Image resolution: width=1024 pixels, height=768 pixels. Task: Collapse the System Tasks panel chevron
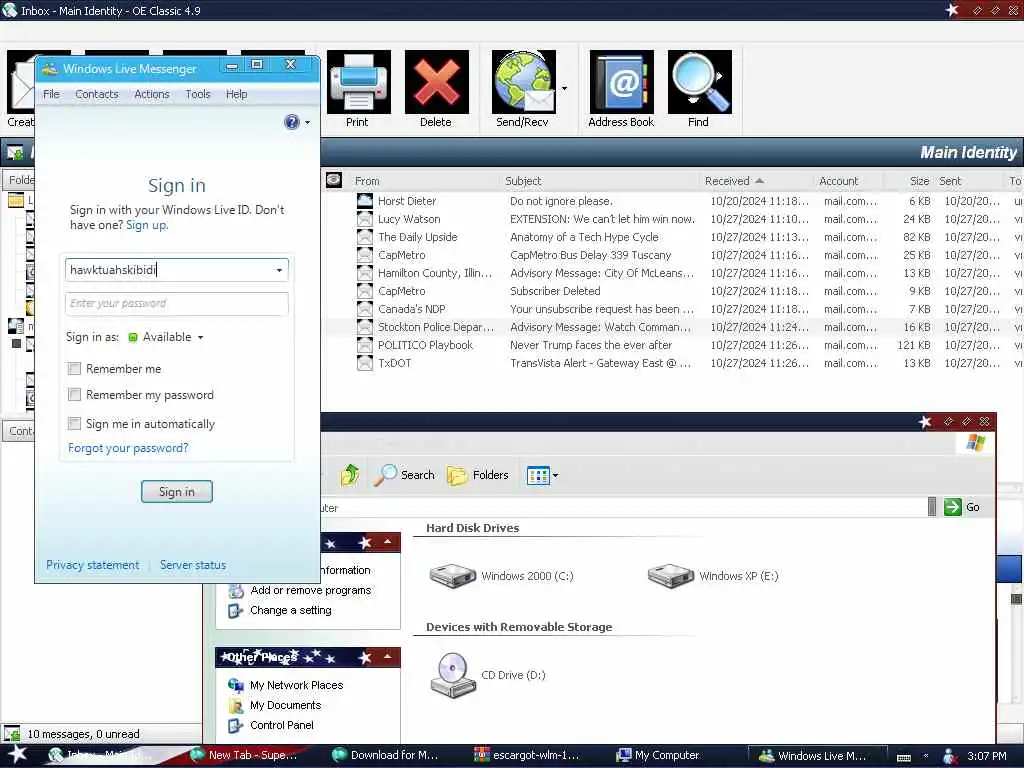click(x=387, y=542)
